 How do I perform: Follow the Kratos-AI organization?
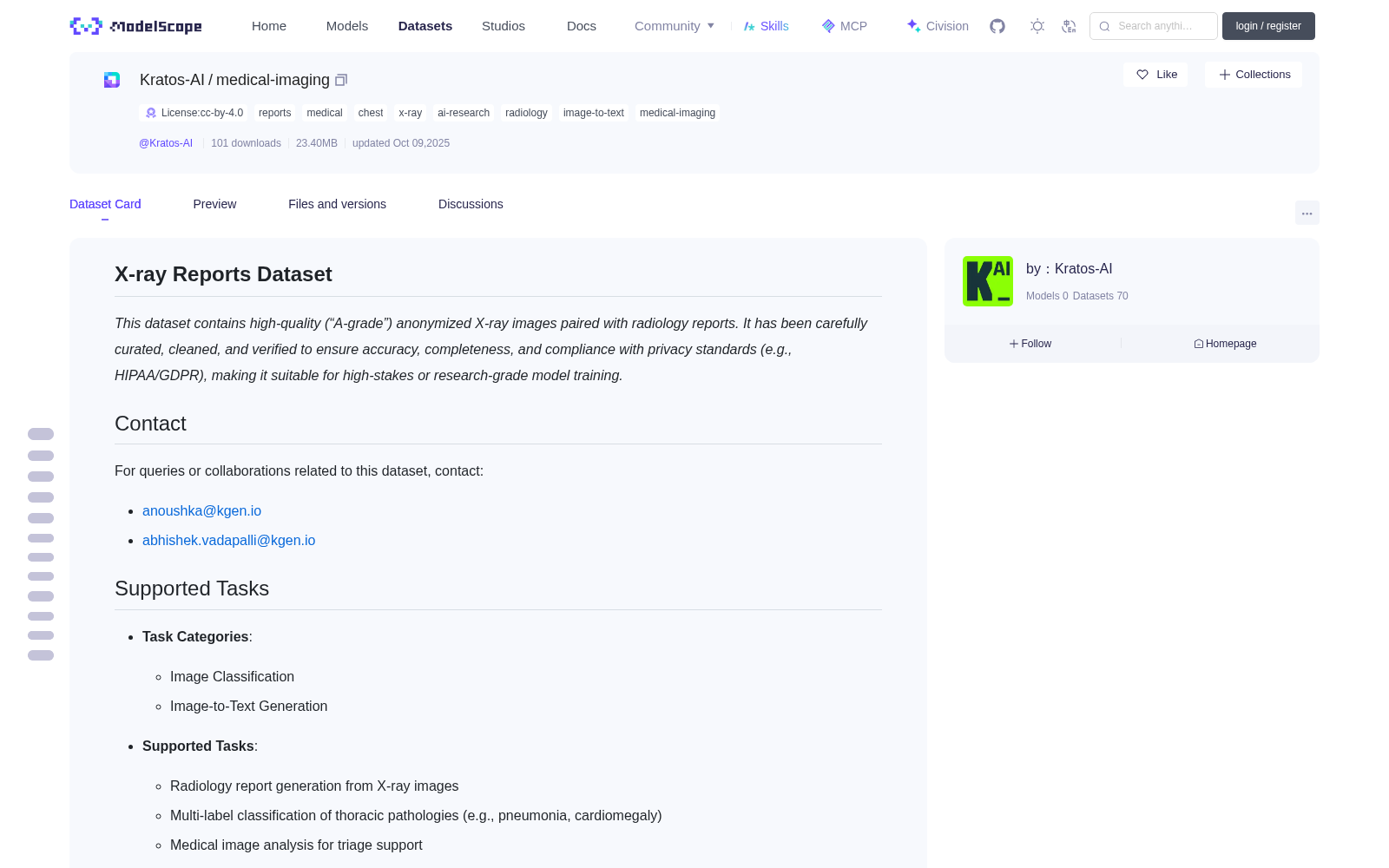coord(1030,344)
